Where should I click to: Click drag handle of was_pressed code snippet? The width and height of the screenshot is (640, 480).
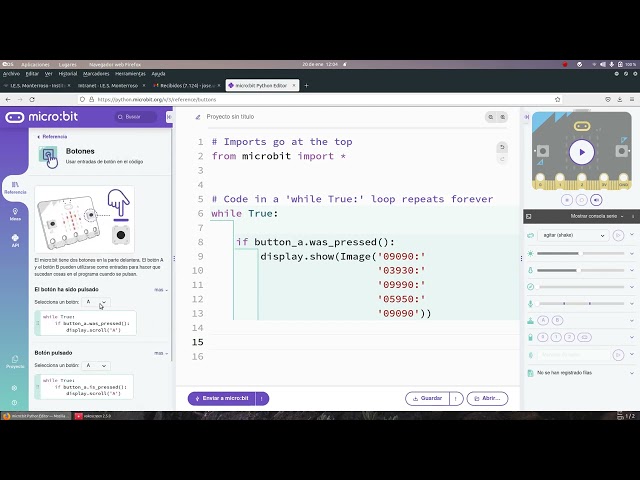[x=38, y=323]
